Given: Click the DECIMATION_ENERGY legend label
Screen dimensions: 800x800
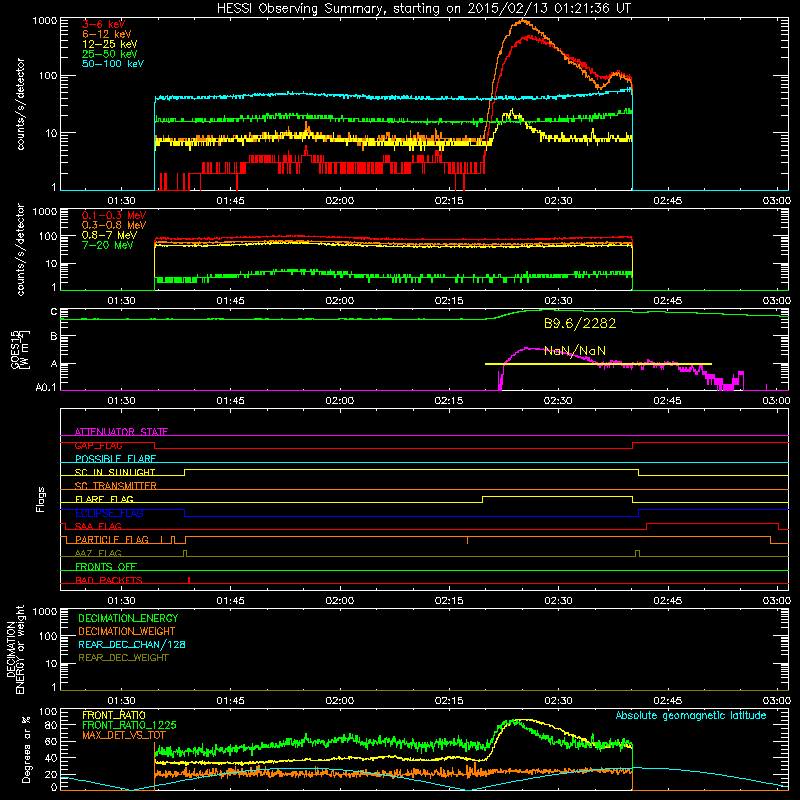Looking at the screenshot, I should [x=128, y=618].
